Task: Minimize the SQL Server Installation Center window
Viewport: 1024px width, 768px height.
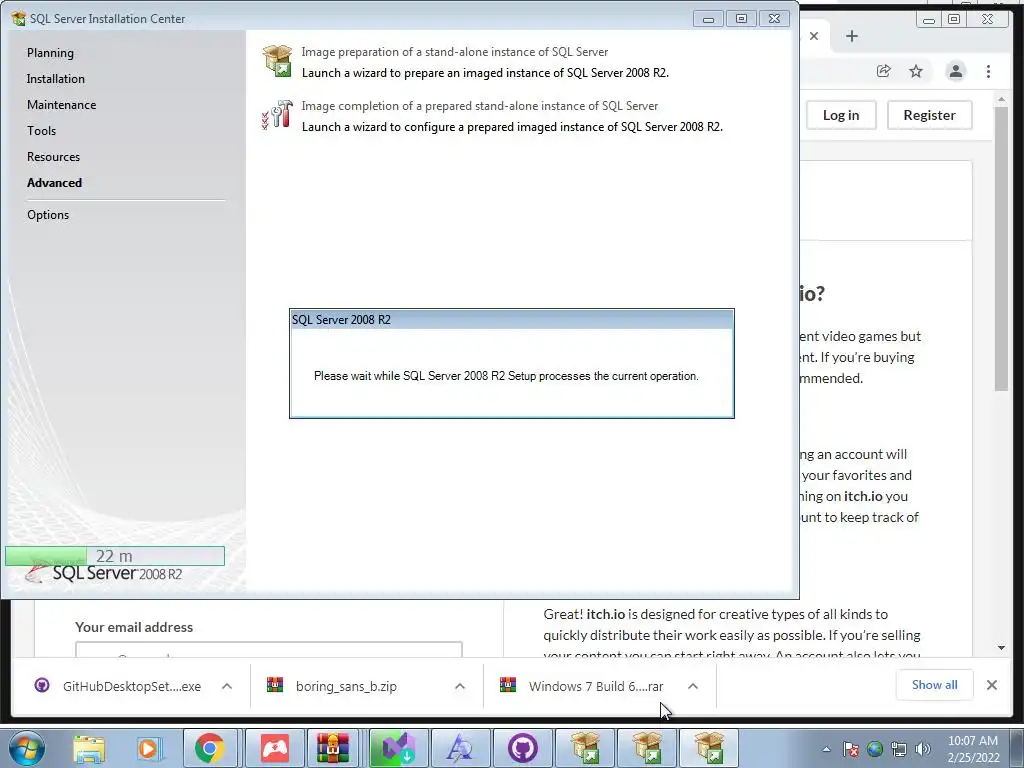Action: [708, 19]
